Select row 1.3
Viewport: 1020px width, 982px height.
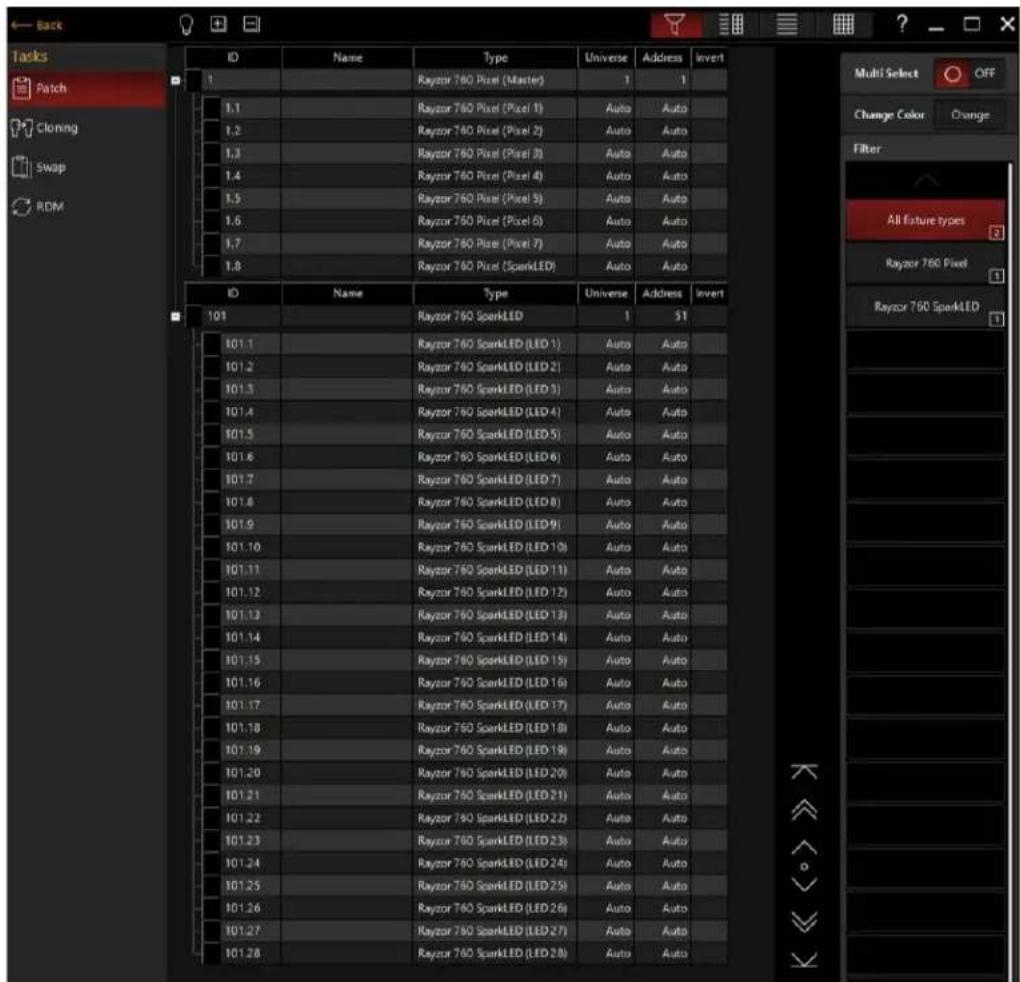click(464, 153)
